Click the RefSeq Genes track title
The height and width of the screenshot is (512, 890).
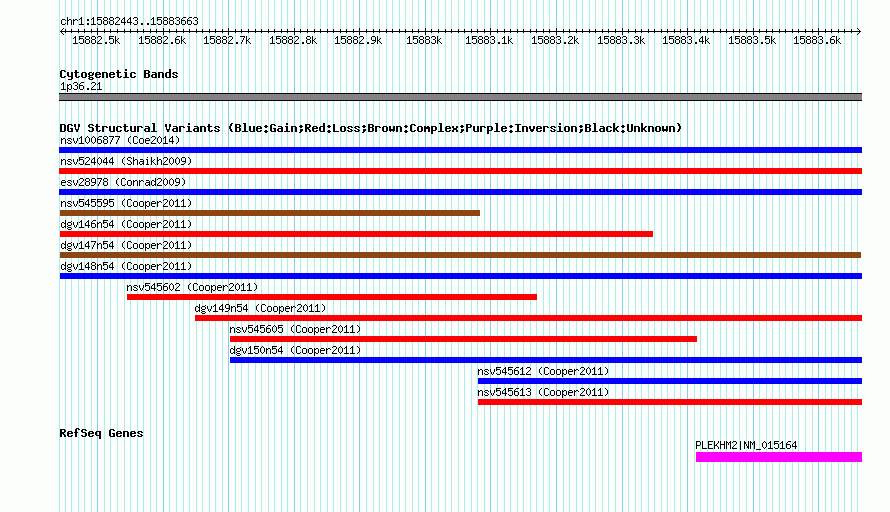click(x=101, y=433)
